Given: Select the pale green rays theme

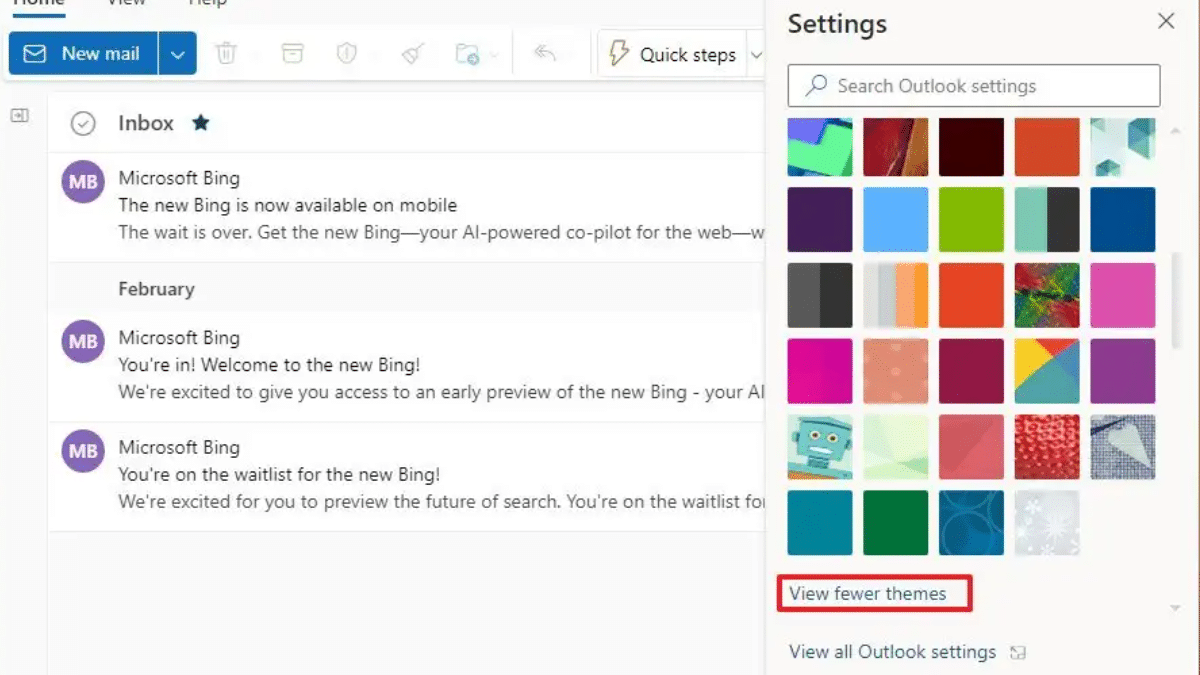Looking at the screenshot, I should 896,447.
